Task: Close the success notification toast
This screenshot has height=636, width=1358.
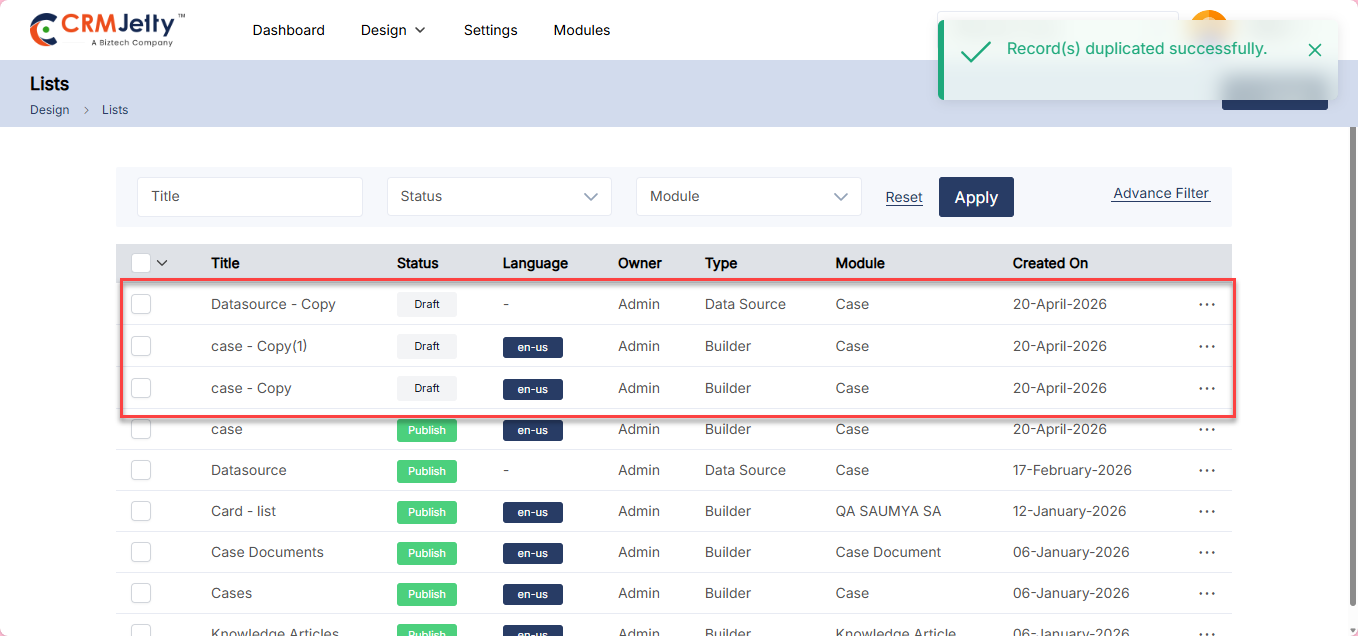Action: coord(1314,50)
